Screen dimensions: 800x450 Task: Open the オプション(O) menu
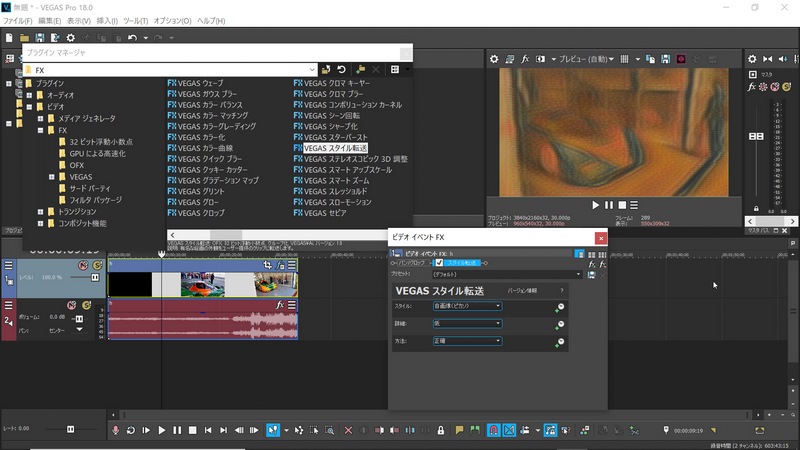pos(172,21)
